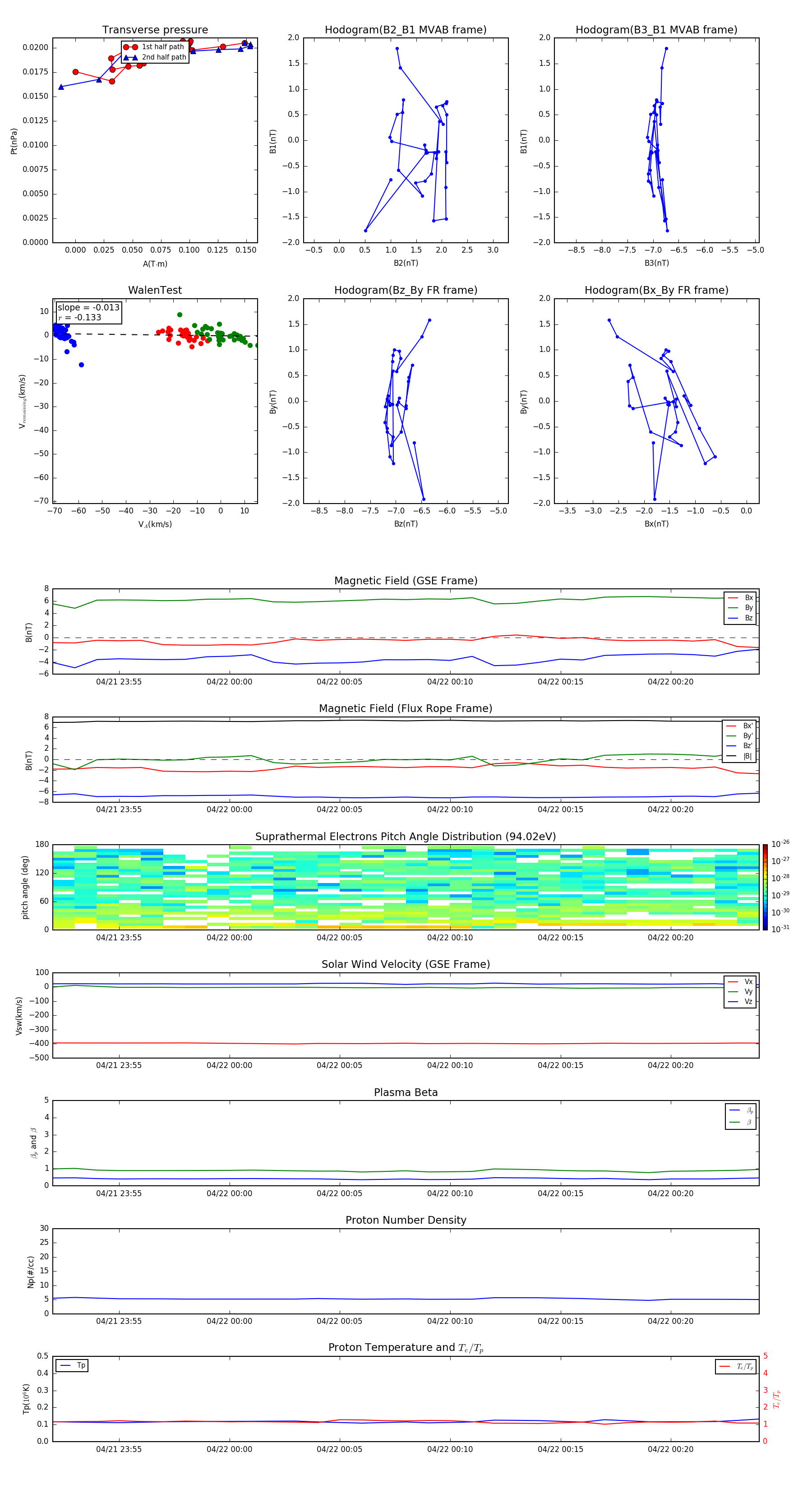Click the Suprathermal Electrons Pitch Angle Distribution title

tap(406, 837)
